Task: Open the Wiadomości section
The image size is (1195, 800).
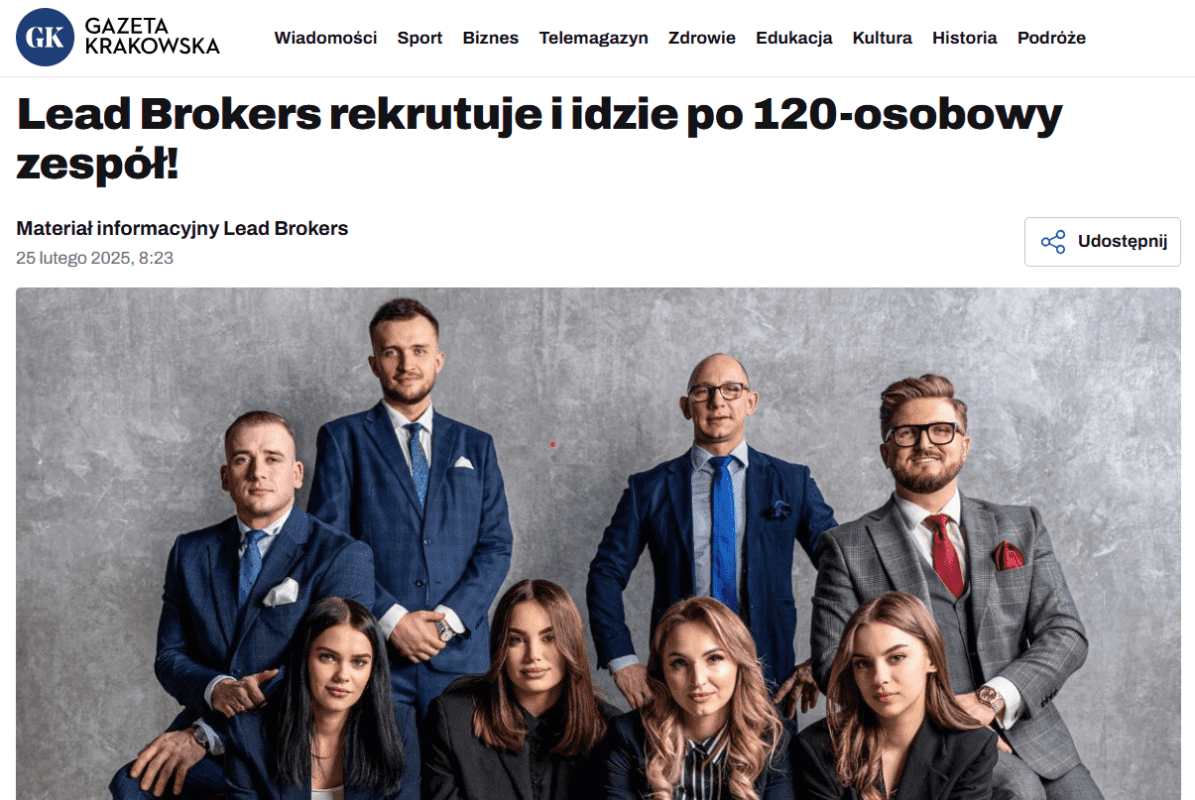Action: click(x=325, y=38)
